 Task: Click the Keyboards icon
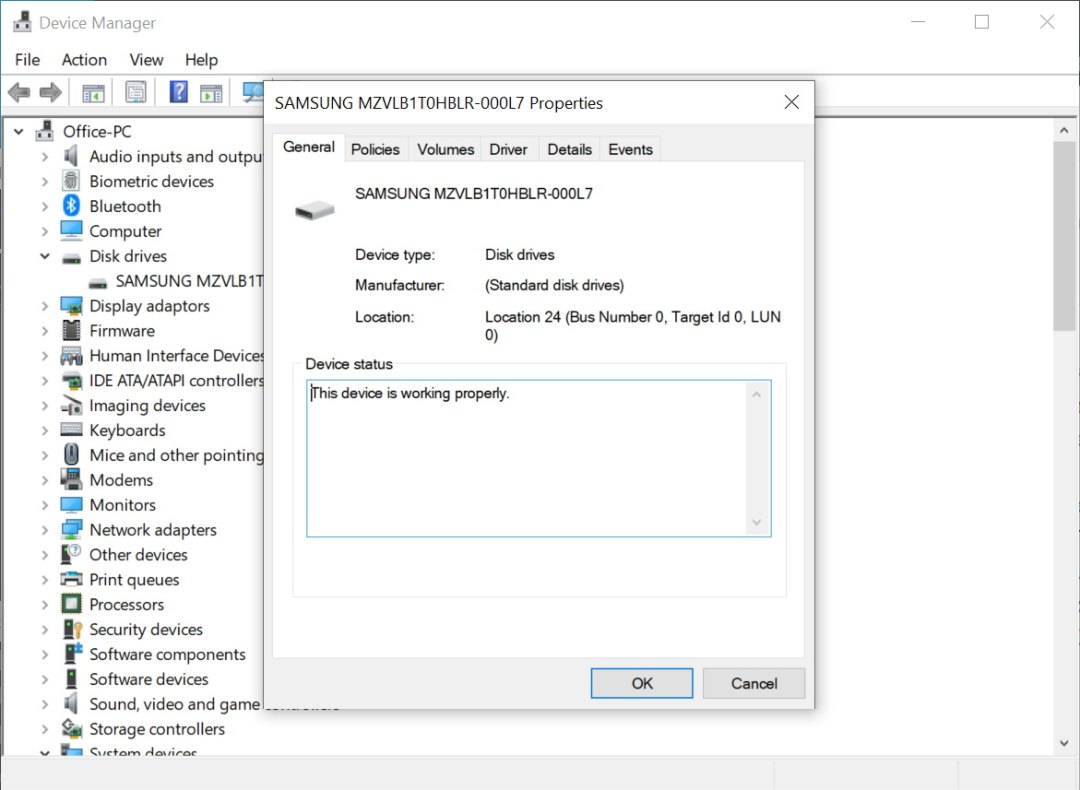(71, 430)
